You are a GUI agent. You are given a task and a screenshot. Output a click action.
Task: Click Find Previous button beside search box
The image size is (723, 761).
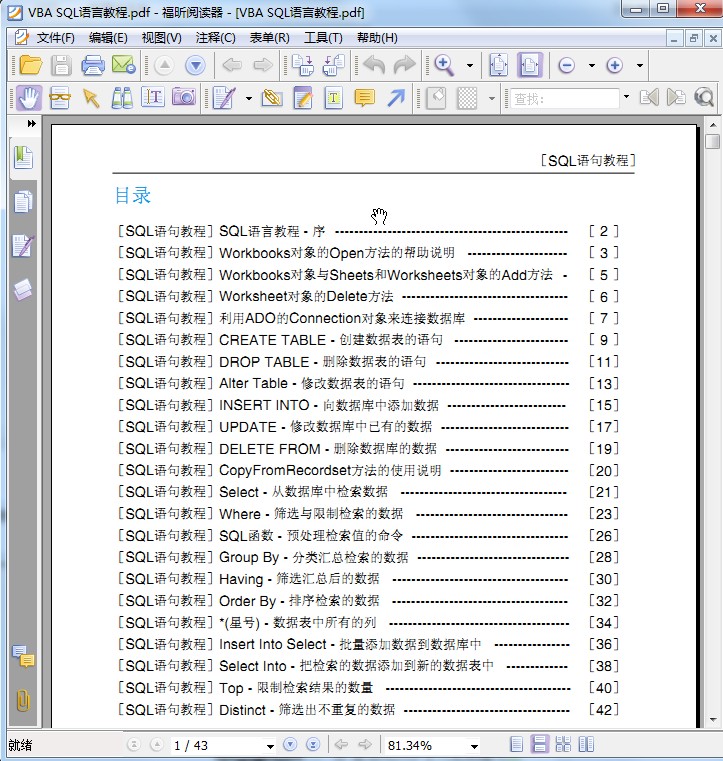click(649, 98)
